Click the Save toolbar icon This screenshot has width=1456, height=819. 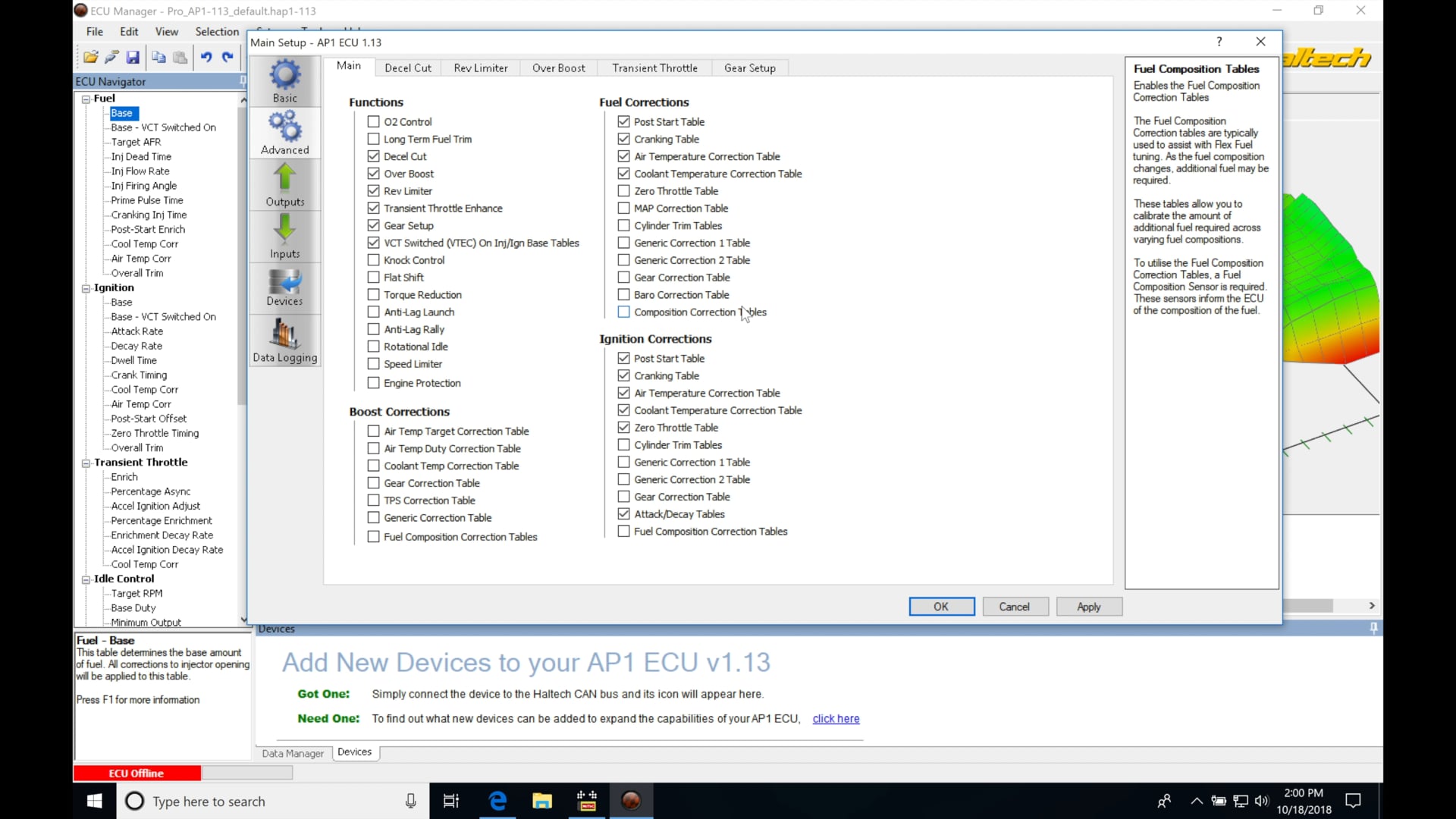pyautogui.click(x=133, y=57)
